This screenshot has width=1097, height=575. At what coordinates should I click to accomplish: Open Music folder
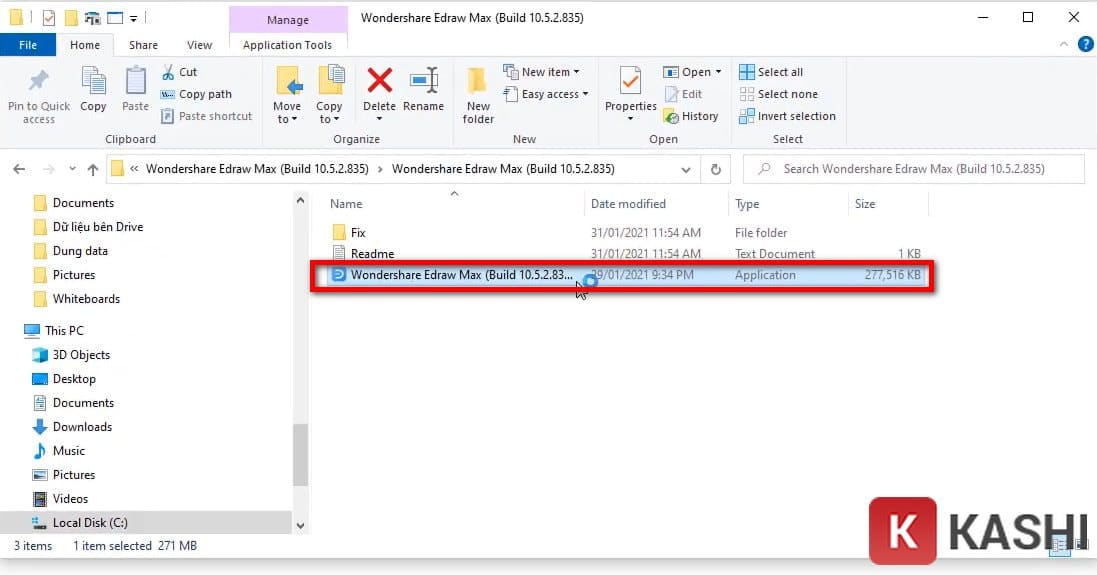(x=69, y=450)
